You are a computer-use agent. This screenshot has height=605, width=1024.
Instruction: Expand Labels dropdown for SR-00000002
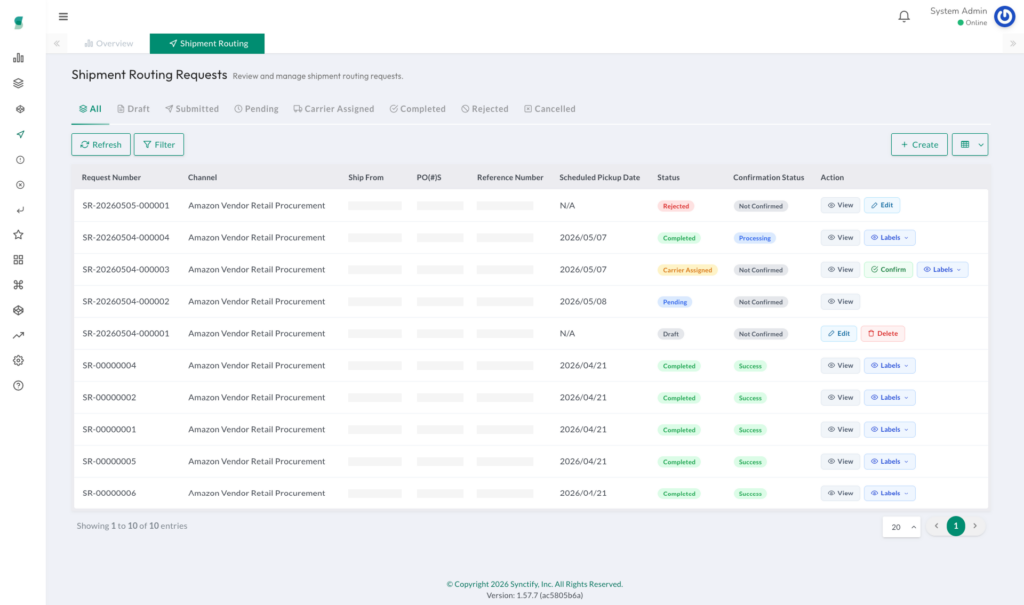click(x=889, y=397)
